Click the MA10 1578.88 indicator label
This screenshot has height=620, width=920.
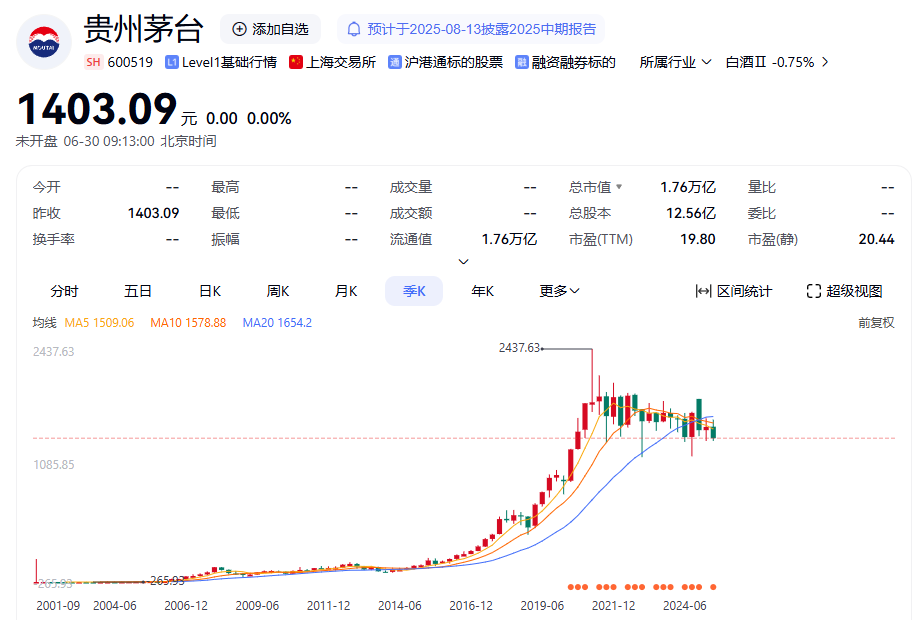pos(188,323)
